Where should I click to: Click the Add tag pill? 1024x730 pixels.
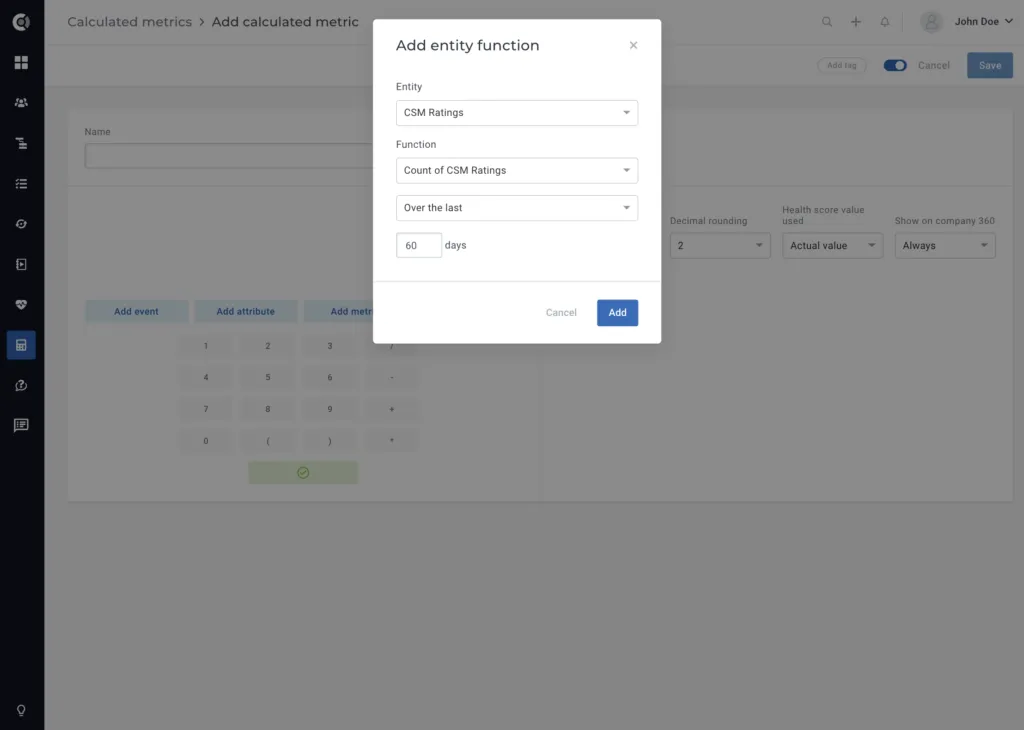(841, 65)
